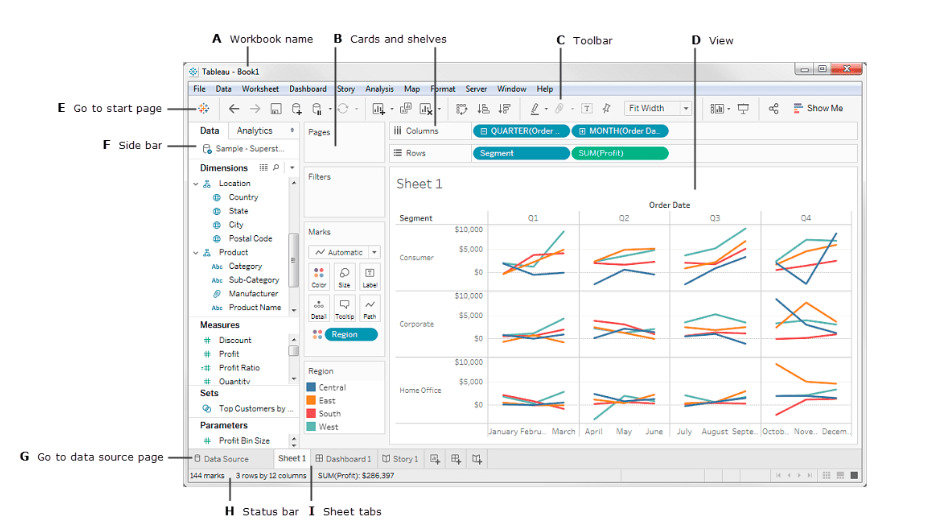Add a new worksheet tab icon

[435, 459]
